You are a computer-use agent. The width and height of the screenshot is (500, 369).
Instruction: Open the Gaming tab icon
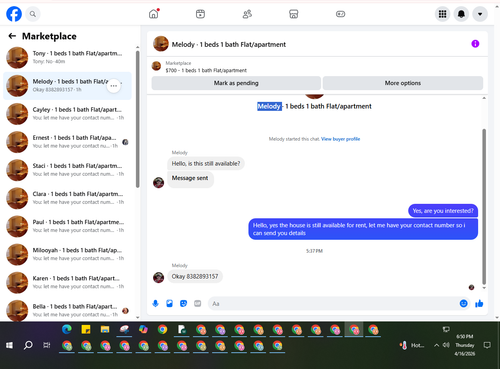point(340,14)
